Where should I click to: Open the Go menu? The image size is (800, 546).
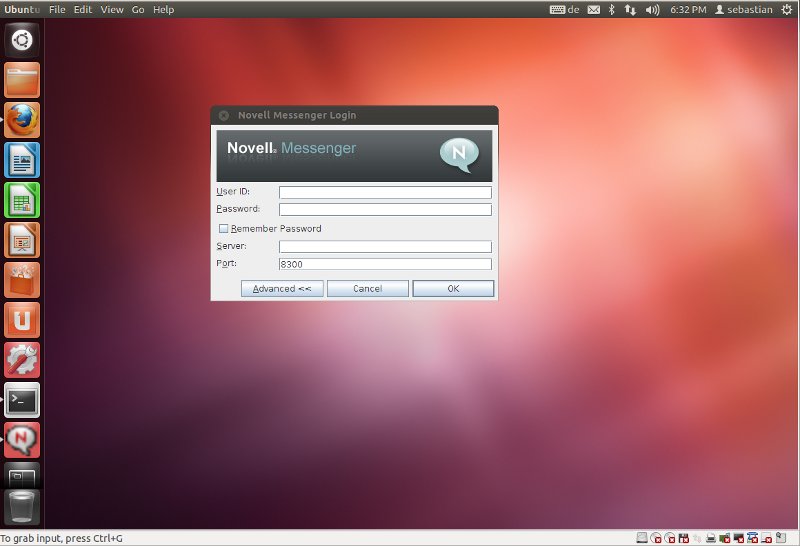click(138, 10)
